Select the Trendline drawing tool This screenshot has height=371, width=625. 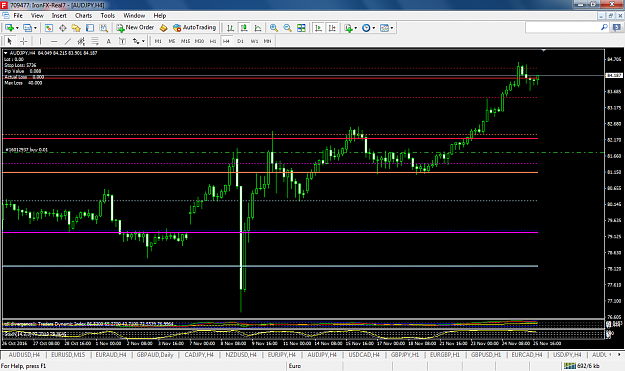(68, 41)
